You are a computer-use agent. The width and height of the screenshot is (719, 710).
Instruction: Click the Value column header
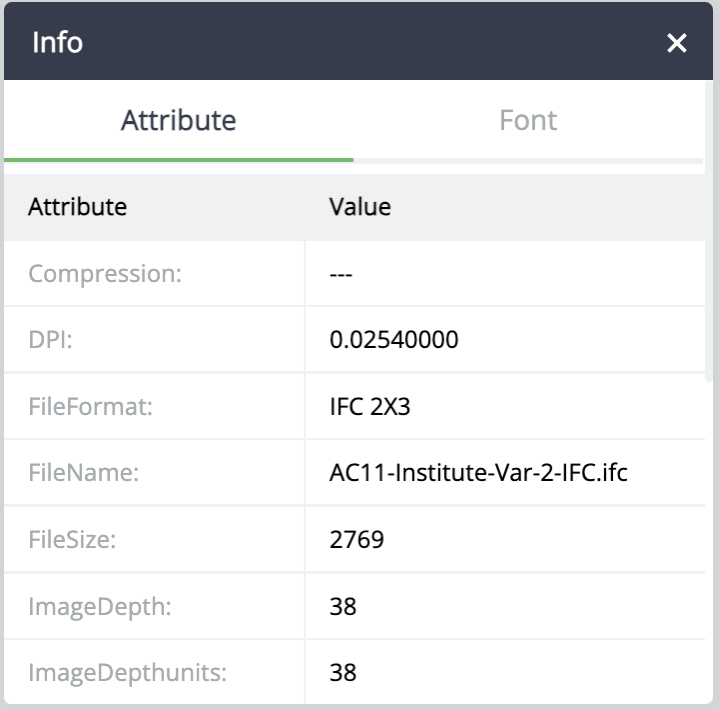[x=360, y=207]
